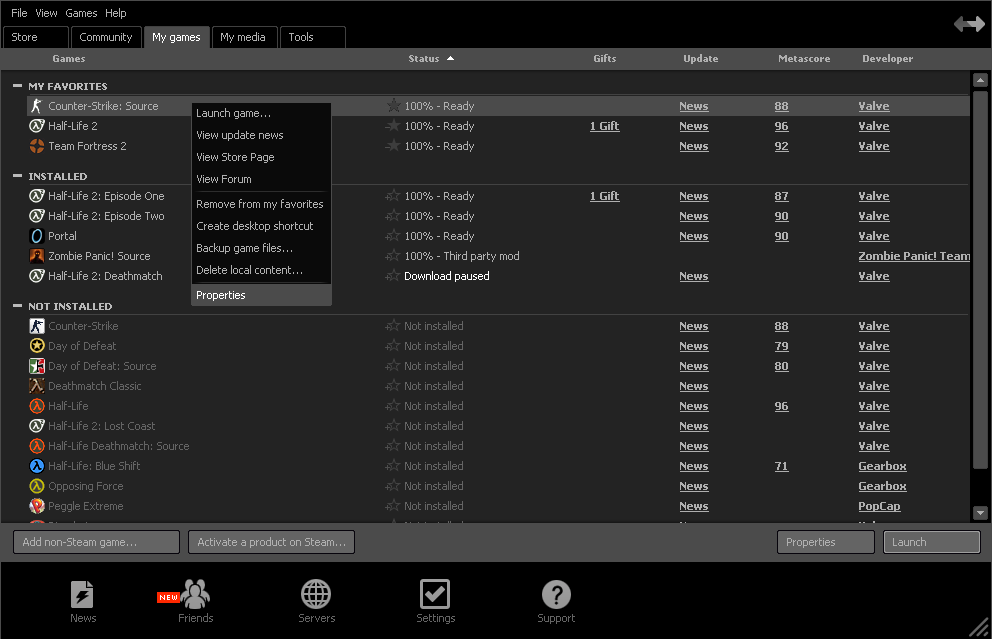Choose Launch game... from context menu
992x639 pixels.
coord(261,113)
